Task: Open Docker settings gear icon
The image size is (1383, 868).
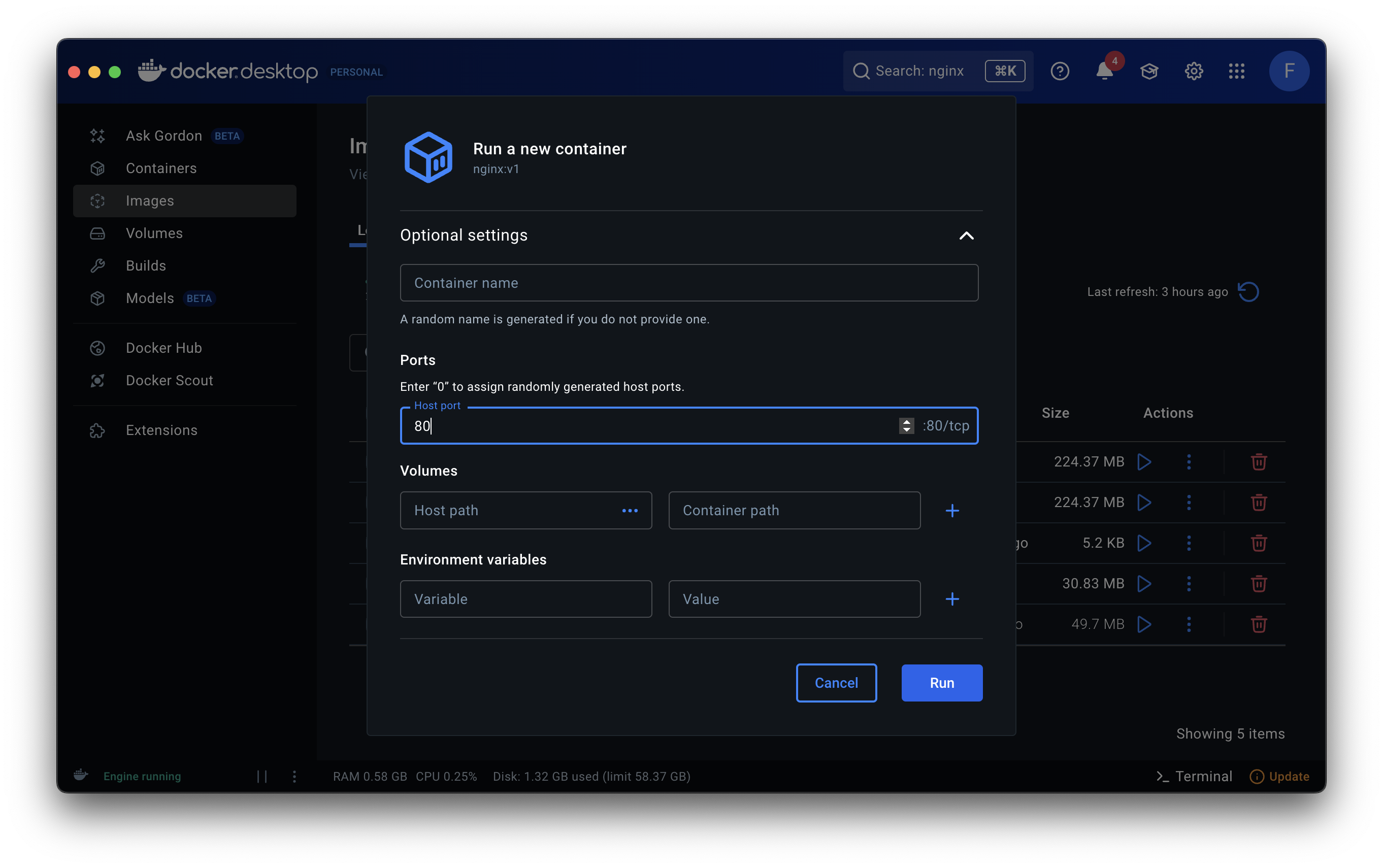Action: 1194,71
